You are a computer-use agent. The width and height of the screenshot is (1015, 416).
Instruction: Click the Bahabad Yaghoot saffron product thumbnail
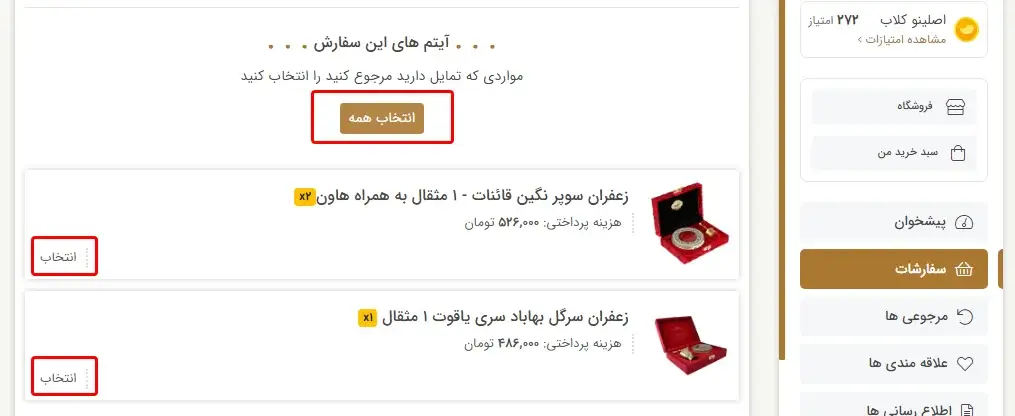[x=690, y=345]
